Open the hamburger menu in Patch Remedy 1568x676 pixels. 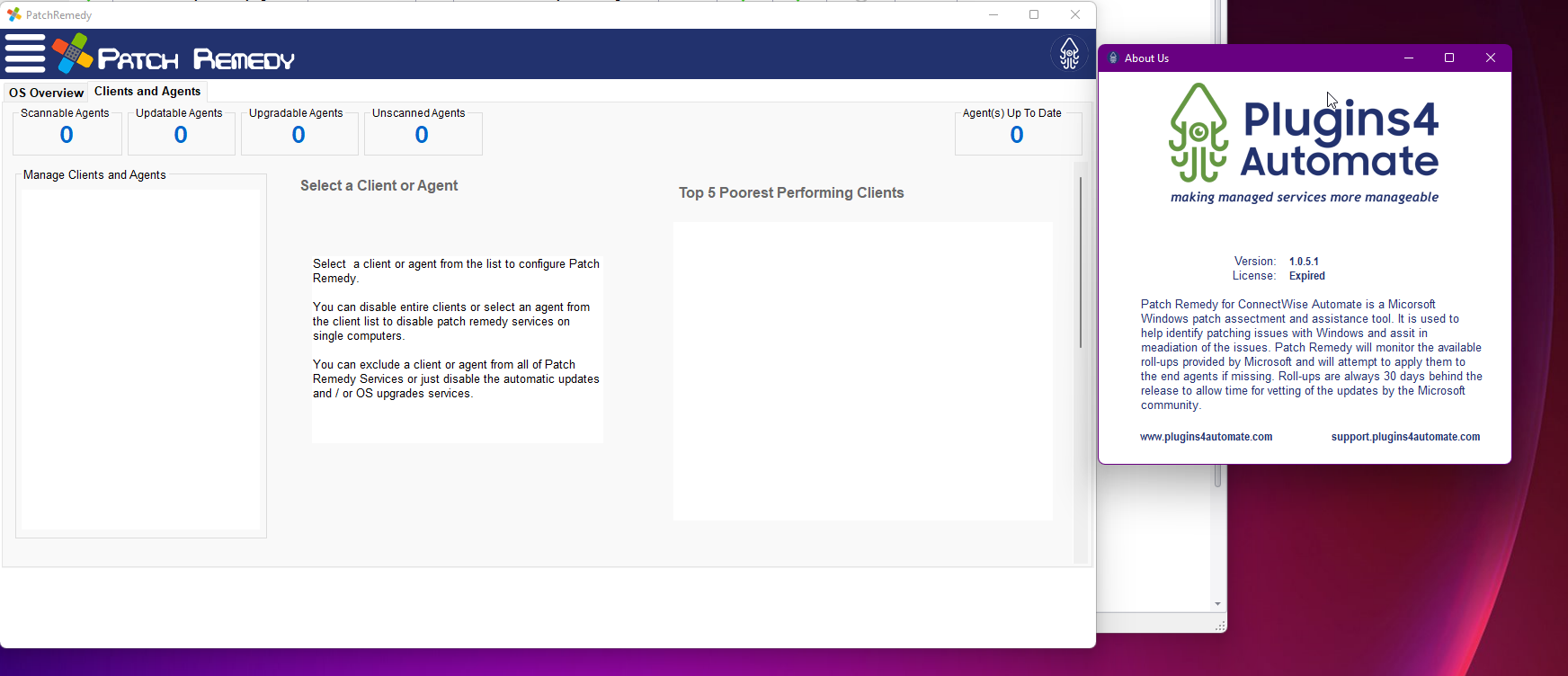[25, 53]
